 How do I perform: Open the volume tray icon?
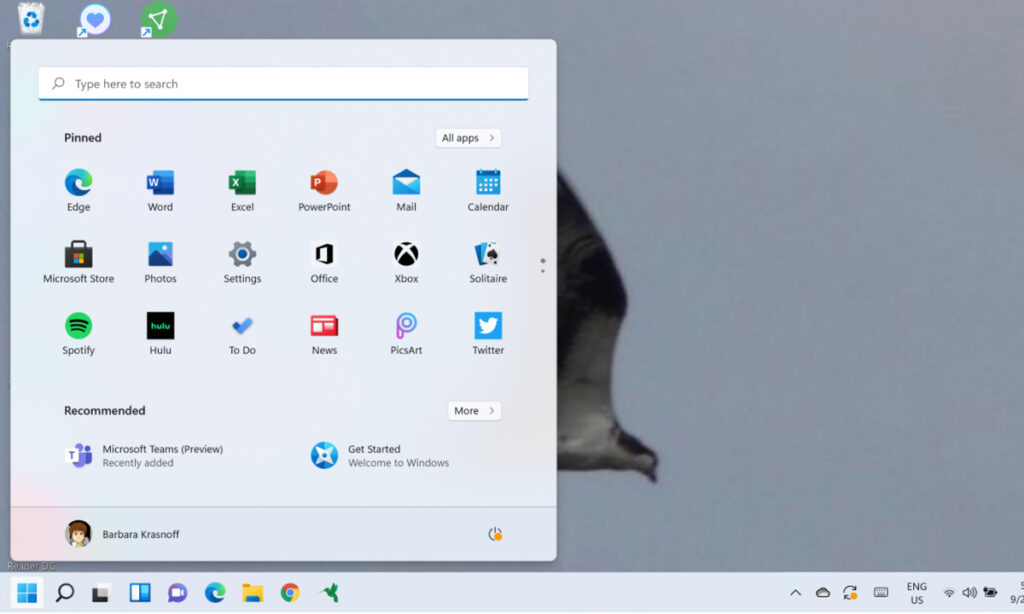(969, 592)
